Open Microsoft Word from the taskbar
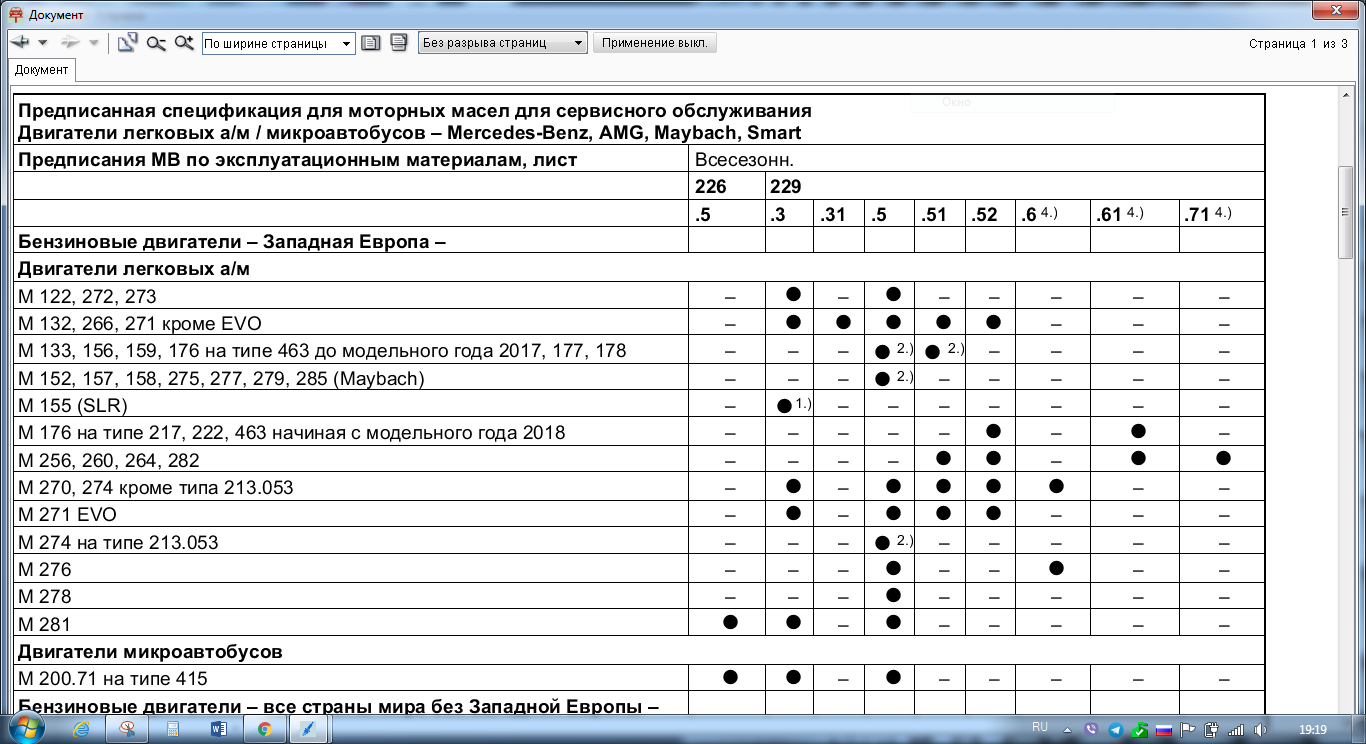The image size is (1366, 744). tap(219, 728)
